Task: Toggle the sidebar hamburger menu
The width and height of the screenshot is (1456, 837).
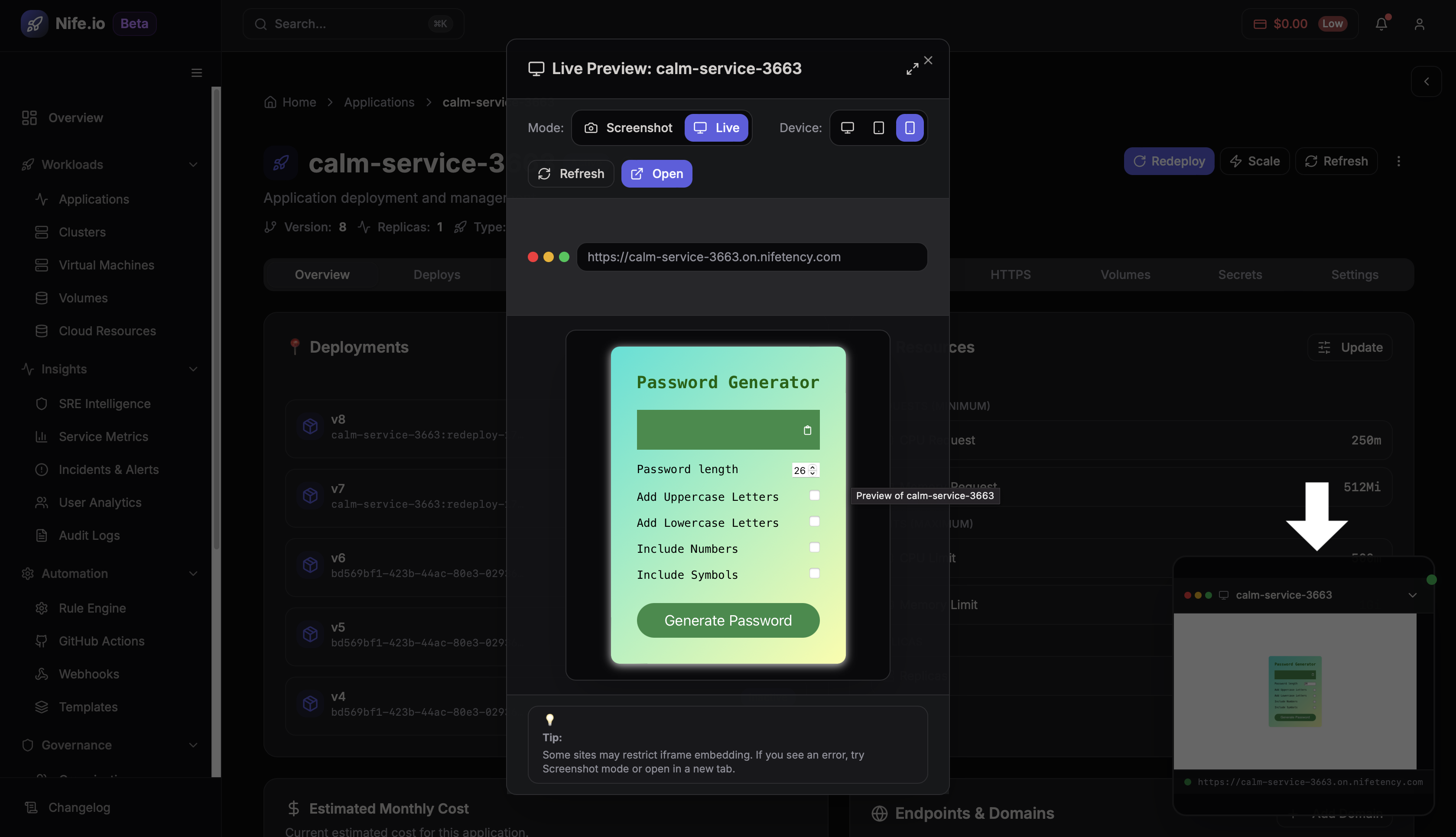Action: pos(197,72)
